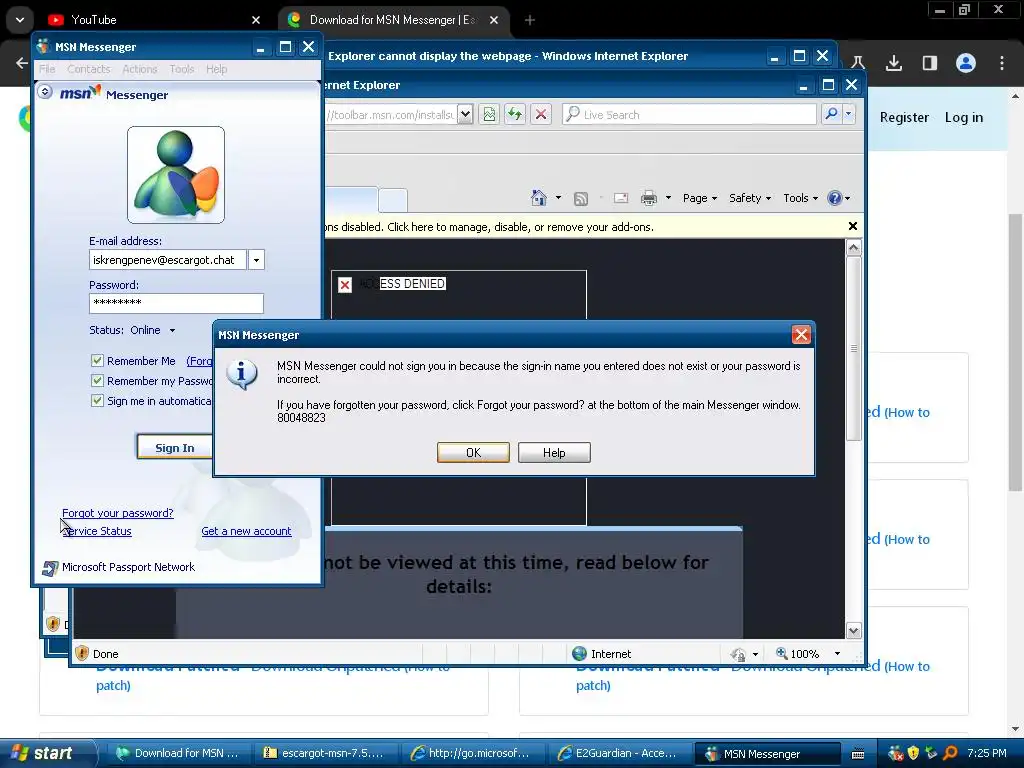Click Internet Explorer compatibility view icon
Viewport: 1024px width, 768px height.
pyautogui.click(x=489, y=114)
